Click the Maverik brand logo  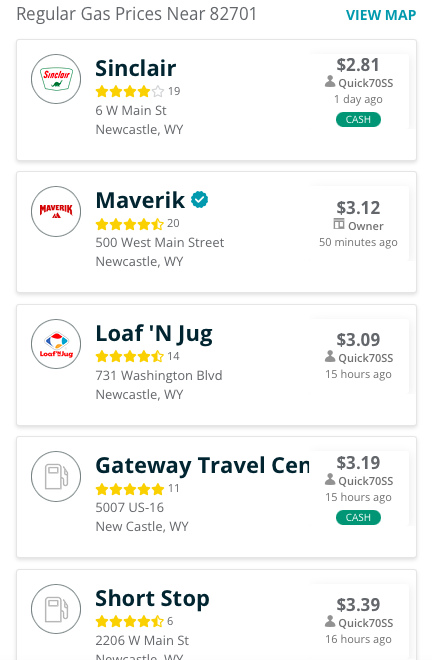(56, 211)
